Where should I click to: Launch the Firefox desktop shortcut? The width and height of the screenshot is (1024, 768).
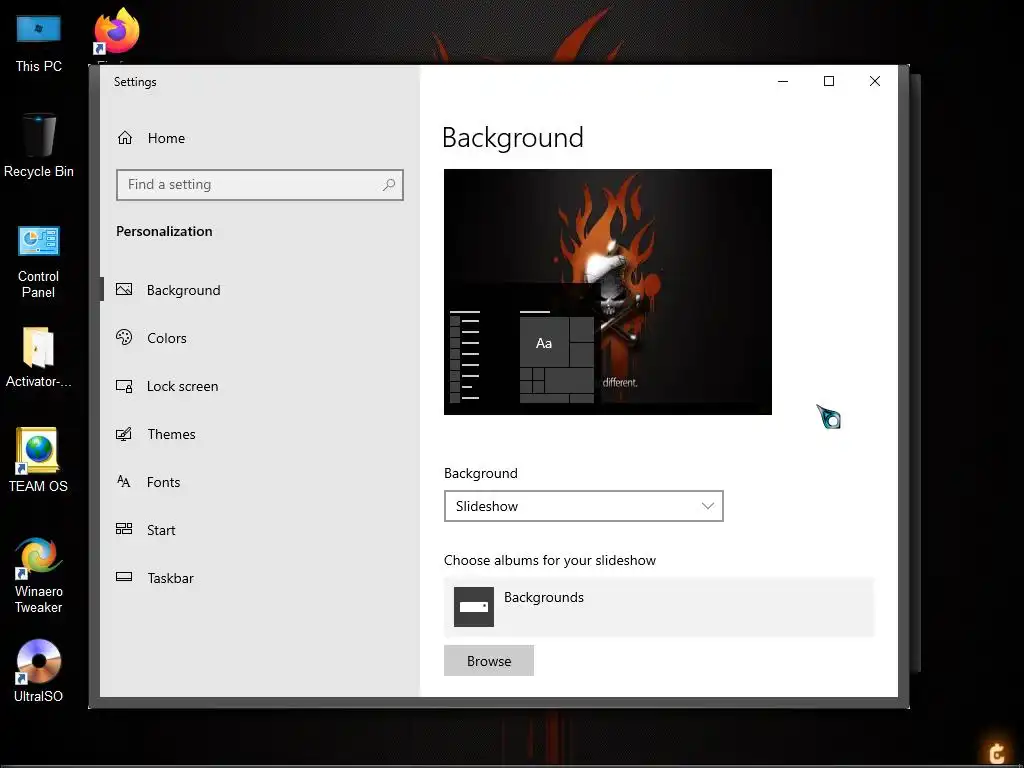point(116,31)
